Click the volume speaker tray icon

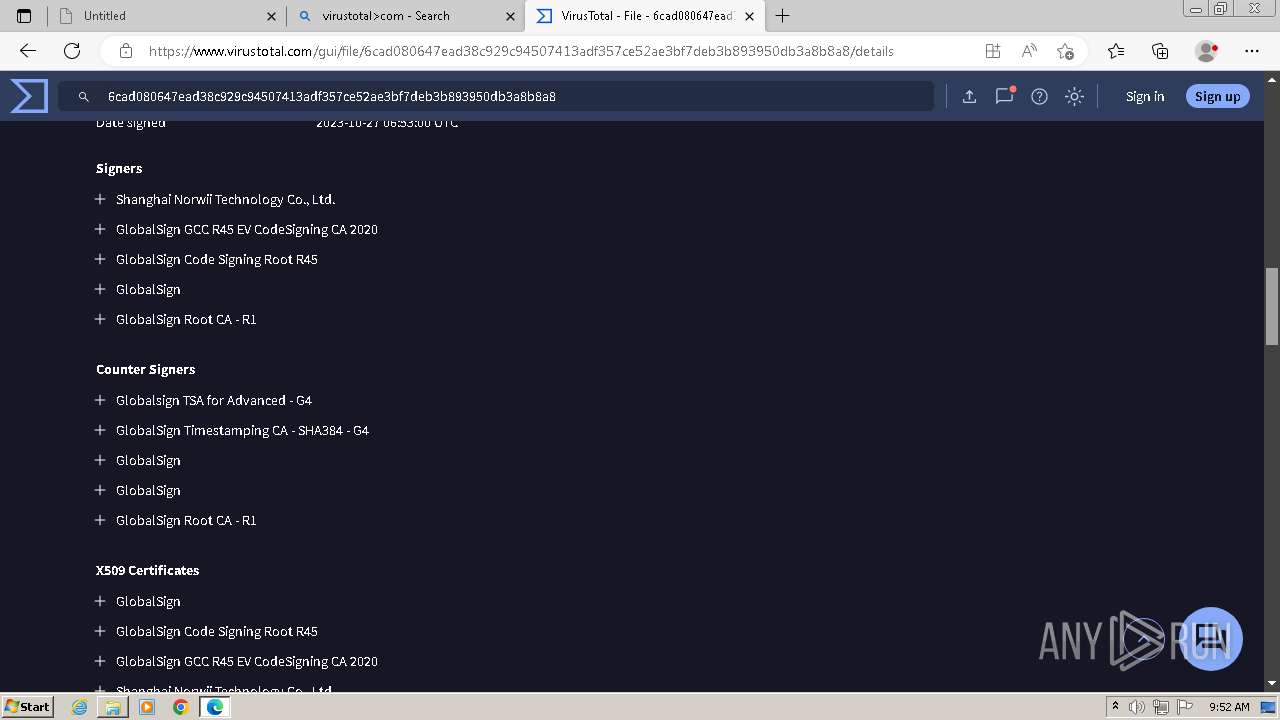(1138, 707)
